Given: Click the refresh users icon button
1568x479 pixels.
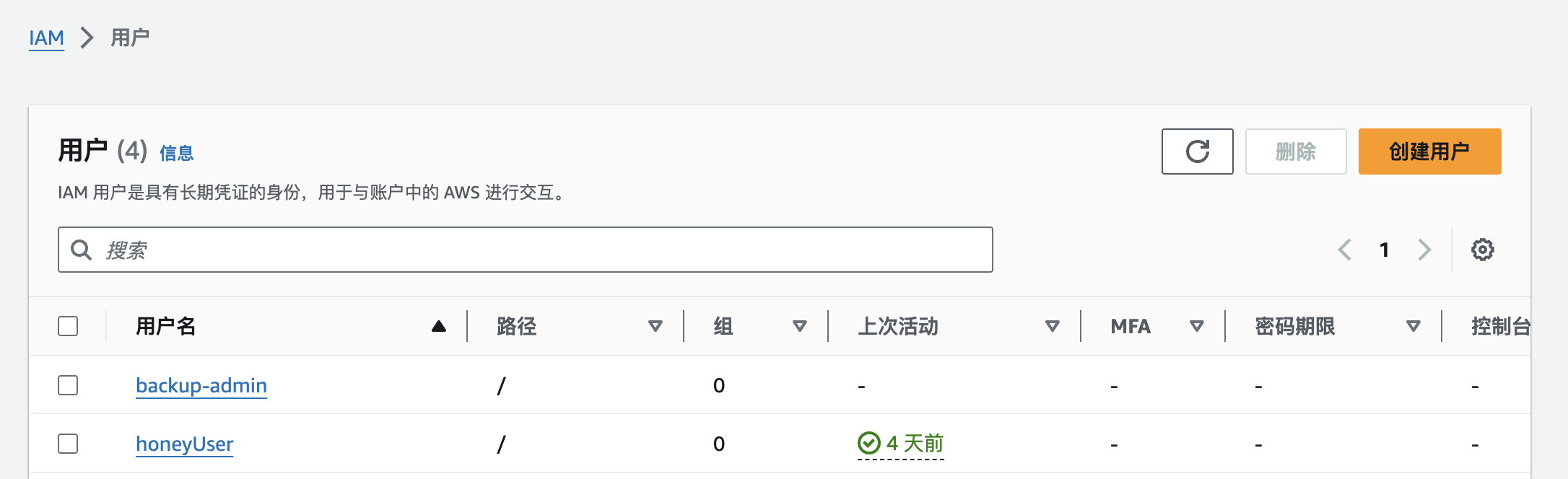Looking at the screenshot, I should [1197, 151].
